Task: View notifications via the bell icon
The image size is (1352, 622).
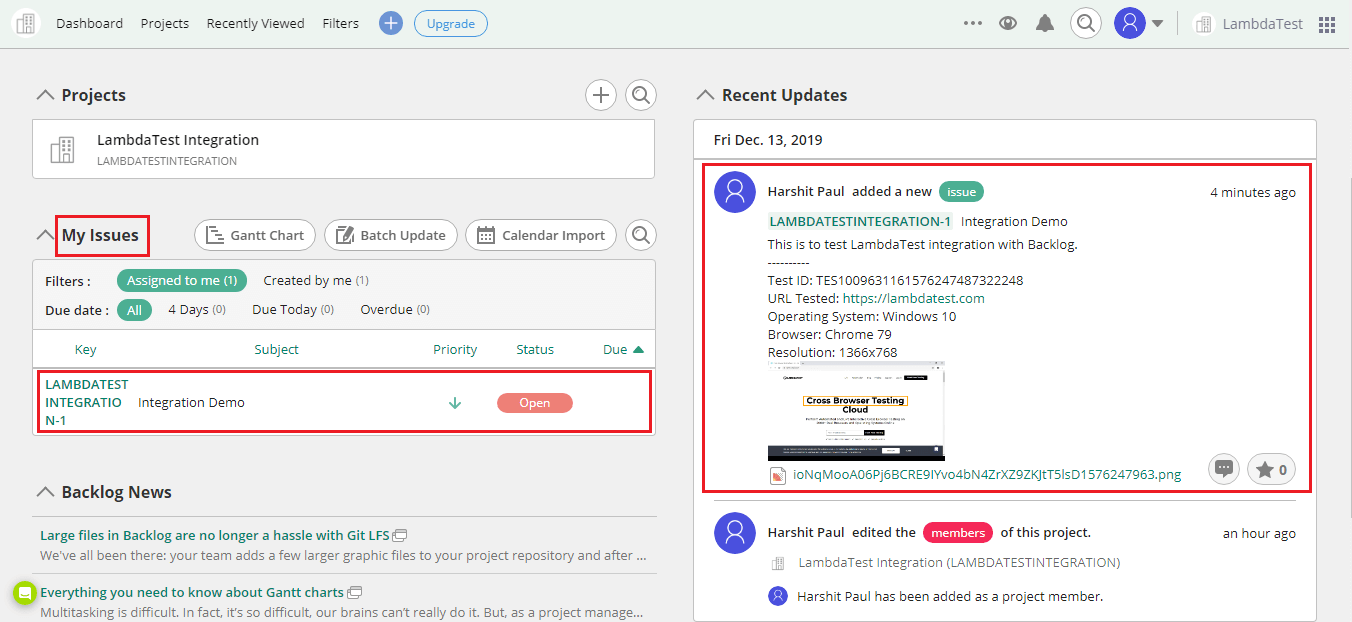Action: pos(1044,22)
